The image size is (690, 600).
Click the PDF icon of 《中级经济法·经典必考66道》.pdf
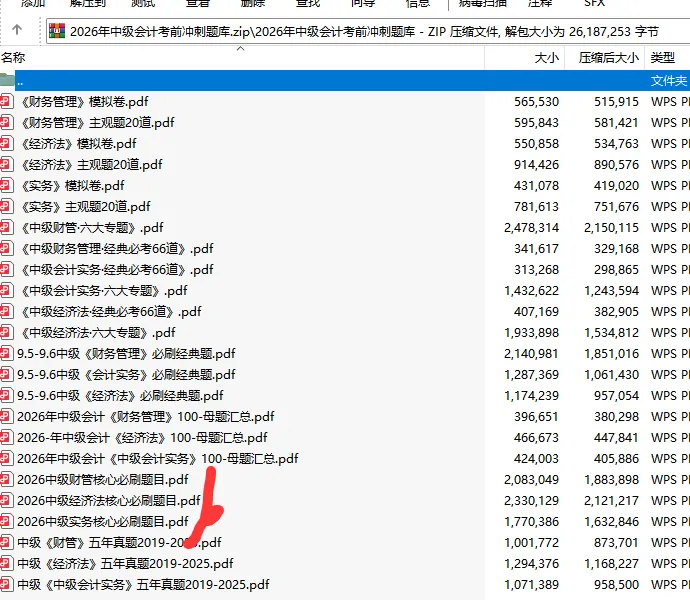6,311
